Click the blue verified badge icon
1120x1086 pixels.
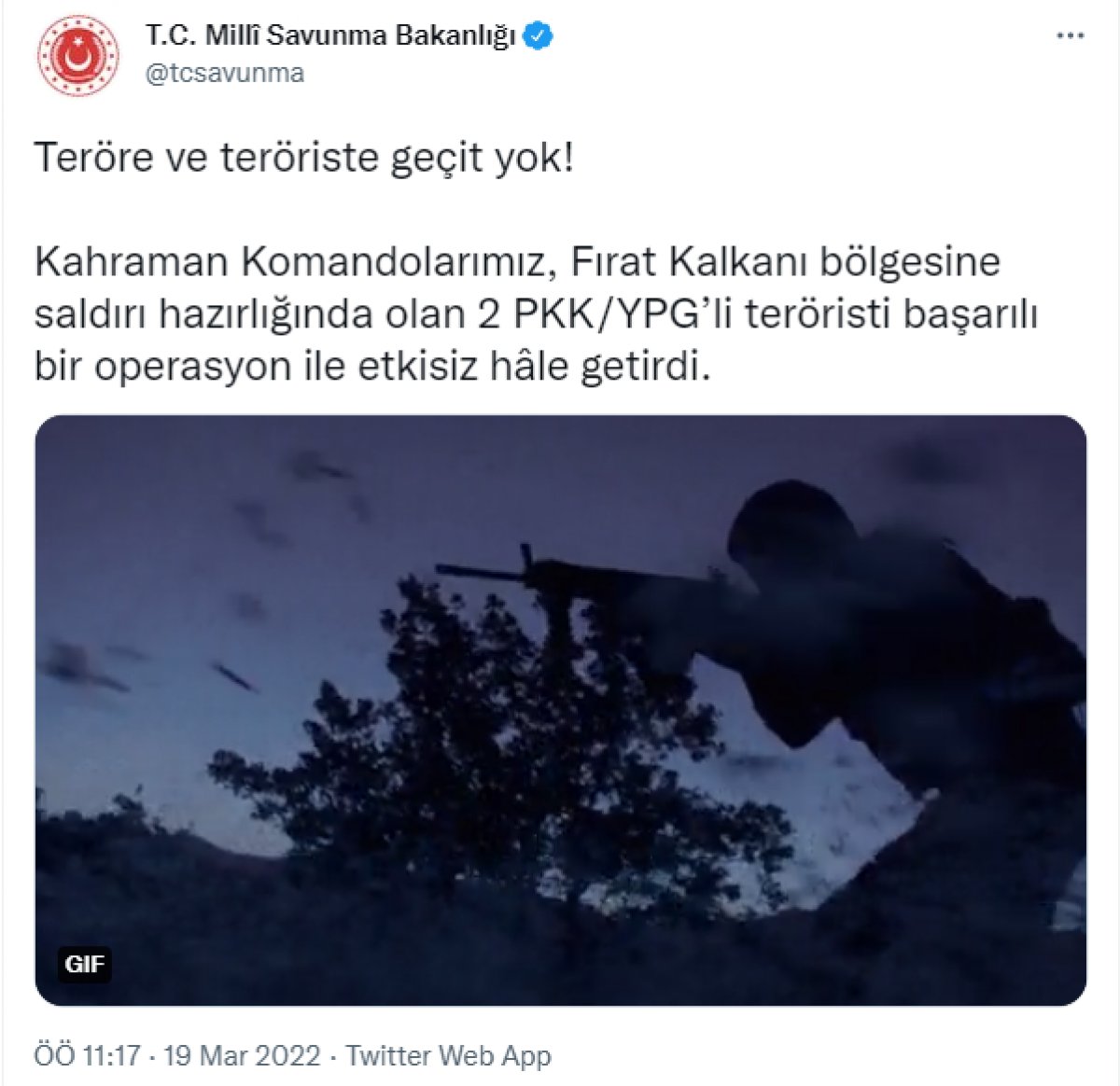click(x=539, y=36)
